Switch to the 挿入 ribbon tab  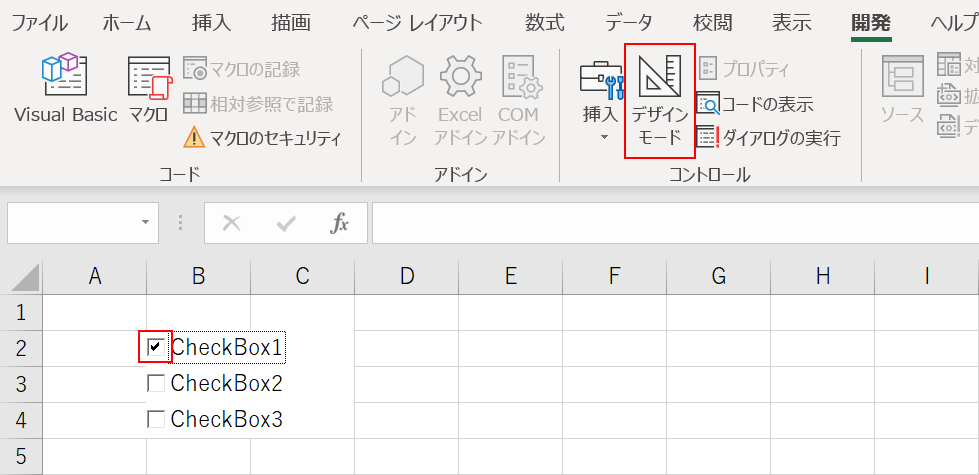click(212, 24)
